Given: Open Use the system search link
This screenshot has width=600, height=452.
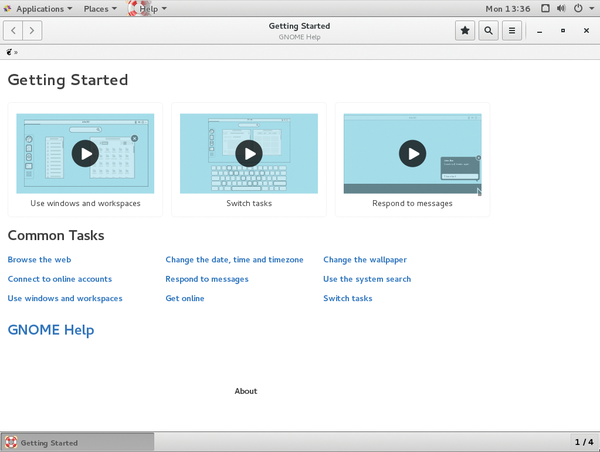Looking at the screenshot, I should 367,279.
